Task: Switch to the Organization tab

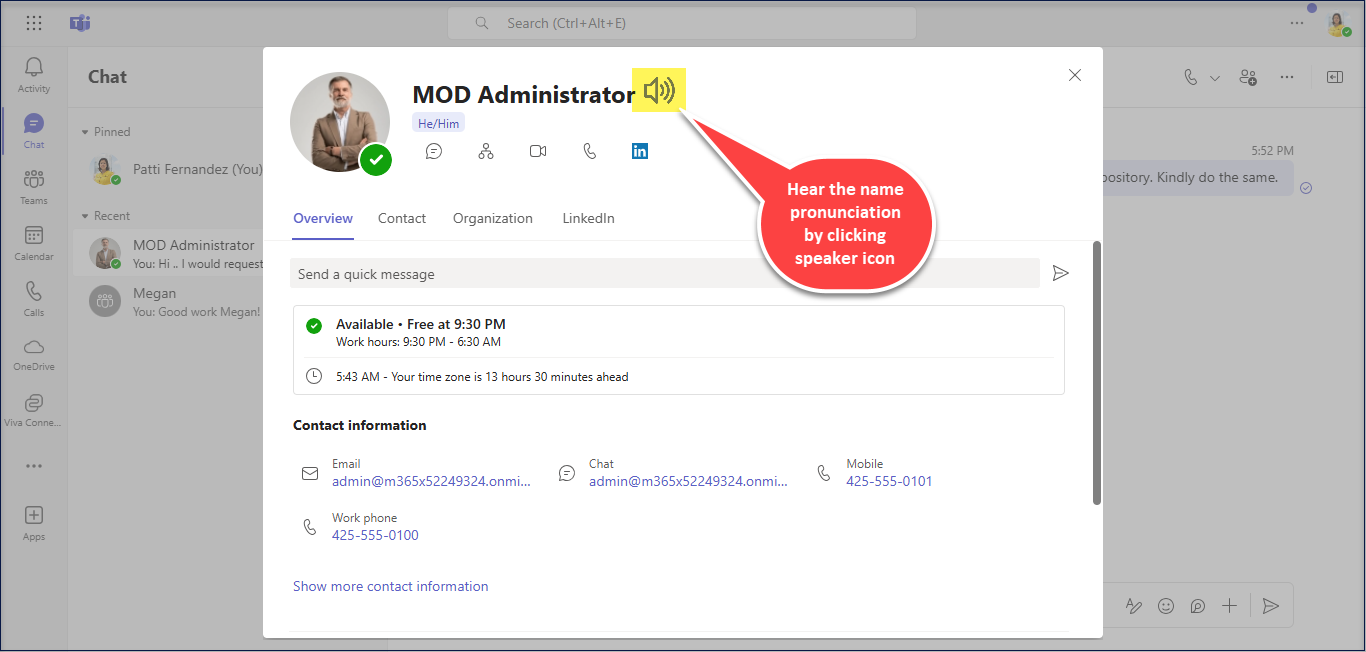Action: 492,218
